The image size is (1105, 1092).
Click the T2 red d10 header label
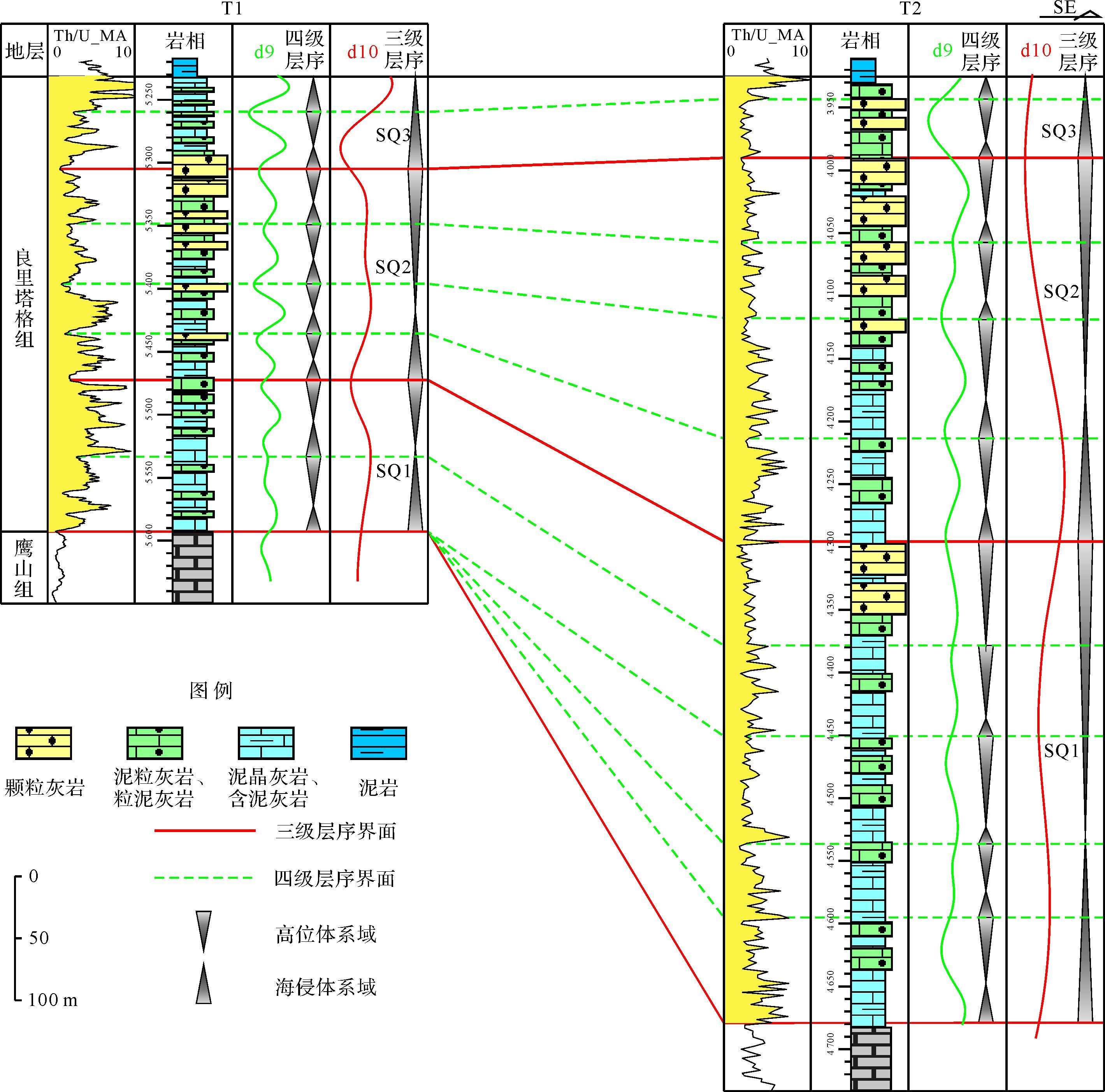coord(1036,51)
